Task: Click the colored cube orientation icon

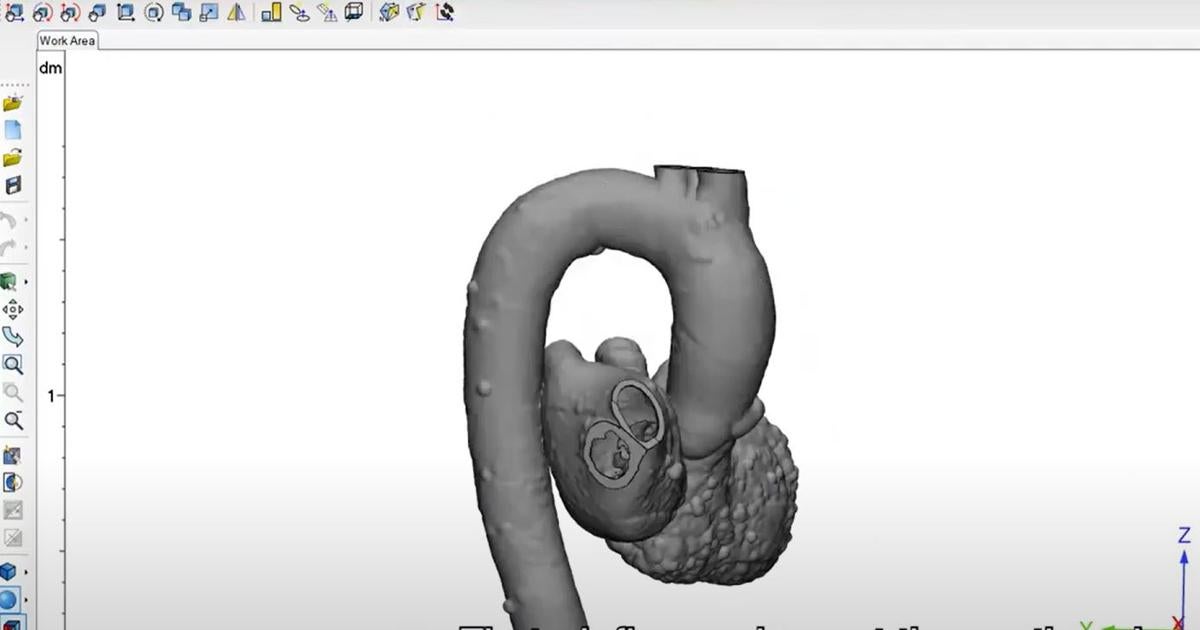Action: point(390,12)
